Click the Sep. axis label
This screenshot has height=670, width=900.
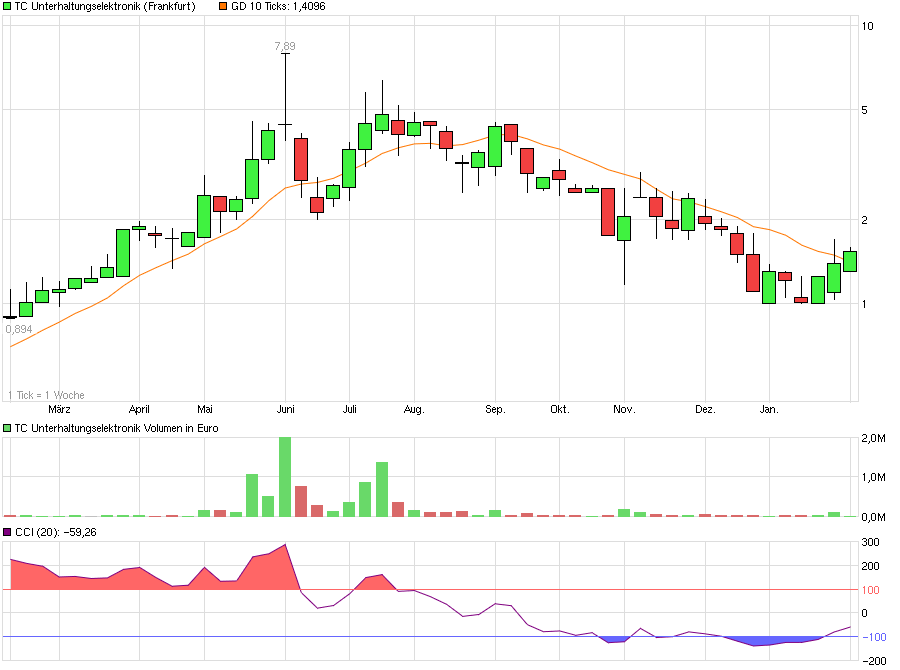[494, 409]
